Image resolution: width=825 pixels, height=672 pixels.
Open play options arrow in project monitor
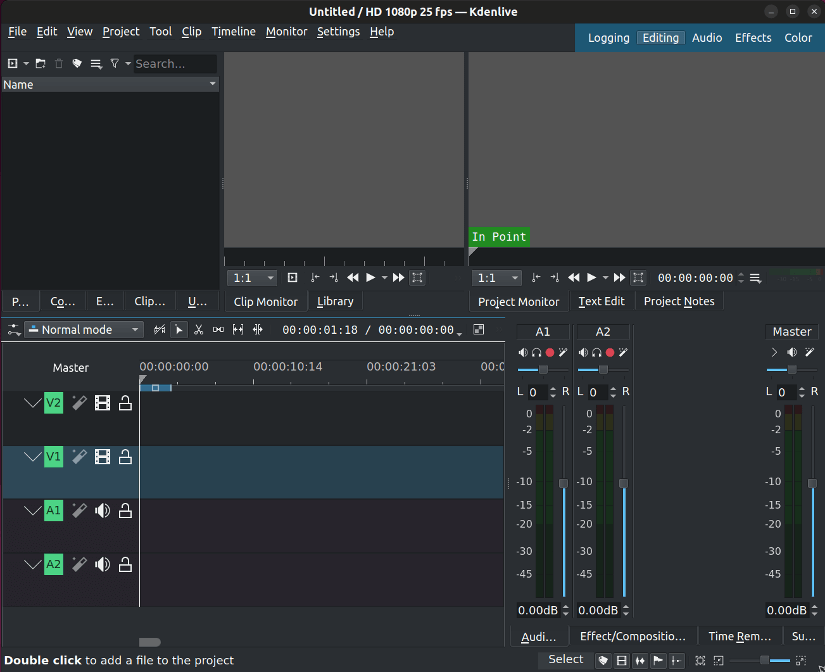click(x=605, y=278)
